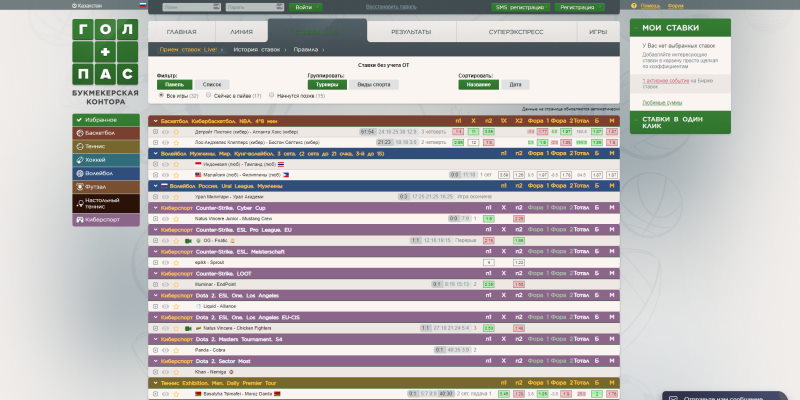This screenshot has width=800, height=400.
Task: Filter sidebar by Баскетбол
Action: [x=106, y=133]
